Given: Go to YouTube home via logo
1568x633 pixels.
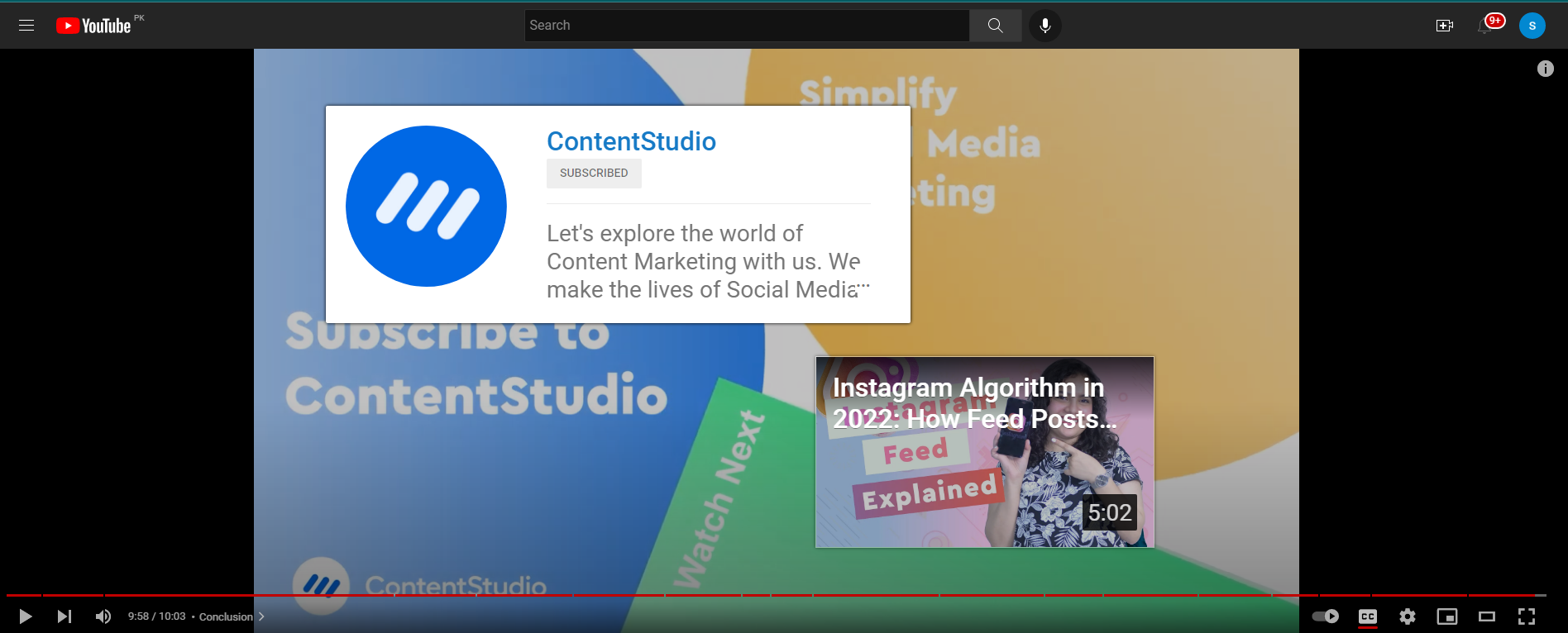Looking at the screenshot, I should (x=93, y=26).
